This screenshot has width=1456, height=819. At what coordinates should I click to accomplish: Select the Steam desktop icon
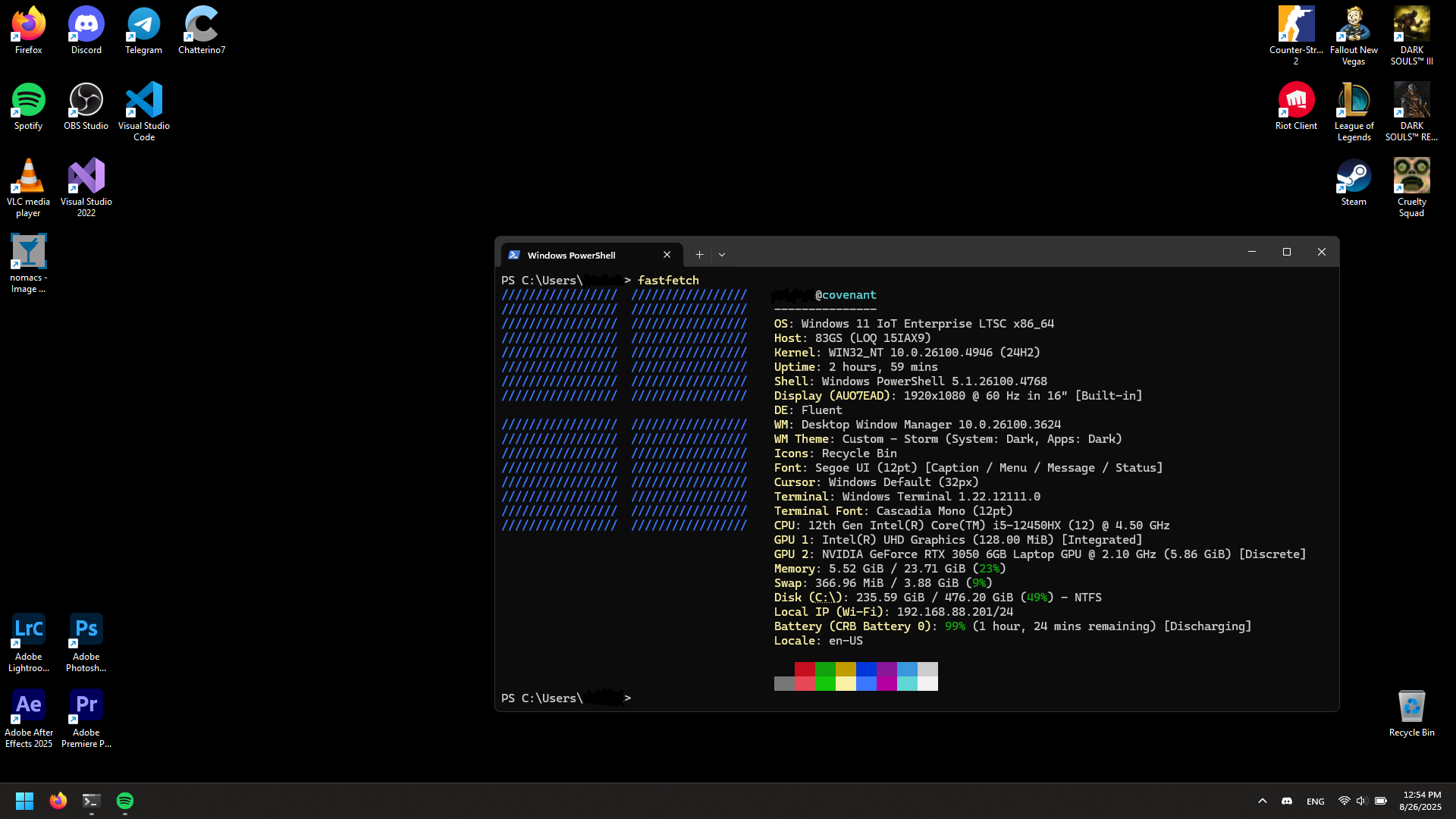1354,182
